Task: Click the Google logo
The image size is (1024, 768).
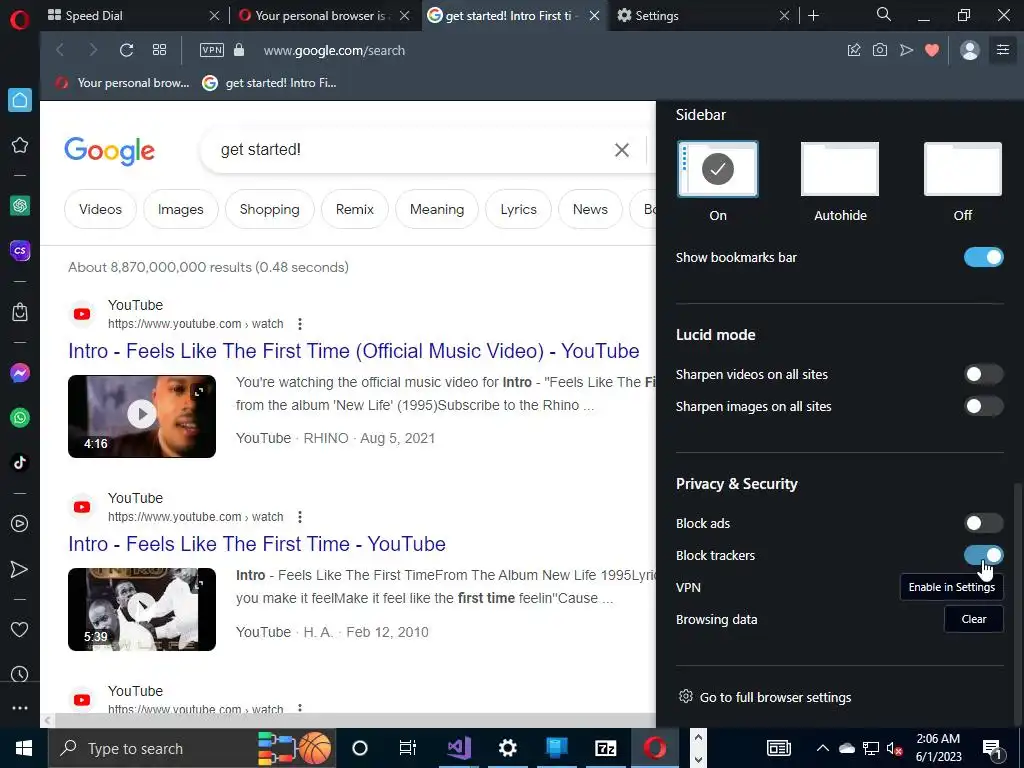Action: pyautogui.click(x=110, y=151)
